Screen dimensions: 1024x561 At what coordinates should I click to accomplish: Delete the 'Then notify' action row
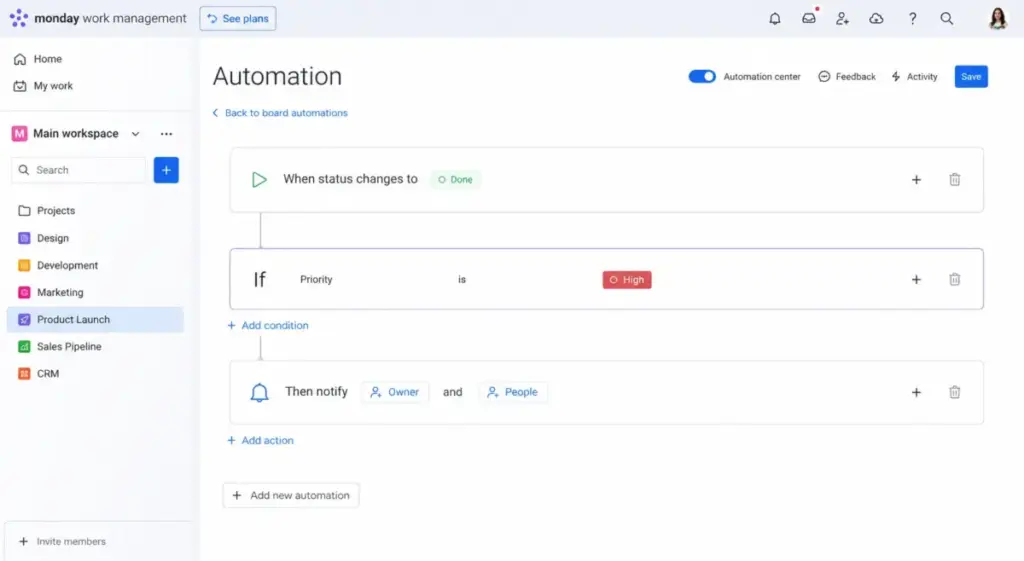tap(955, 393)
